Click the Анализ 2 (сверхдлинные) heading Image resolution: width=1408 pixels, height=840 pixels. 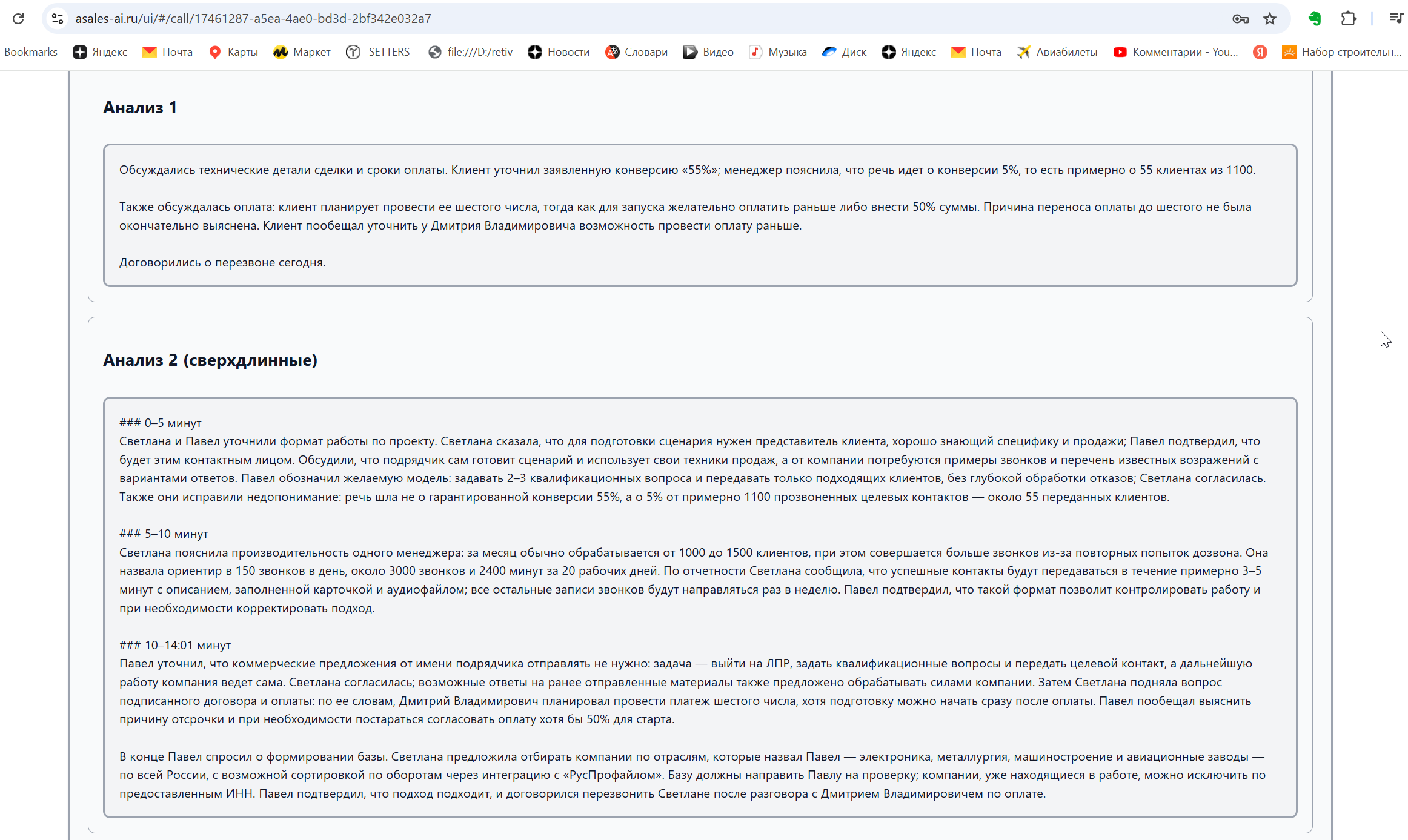click(210, 360)
